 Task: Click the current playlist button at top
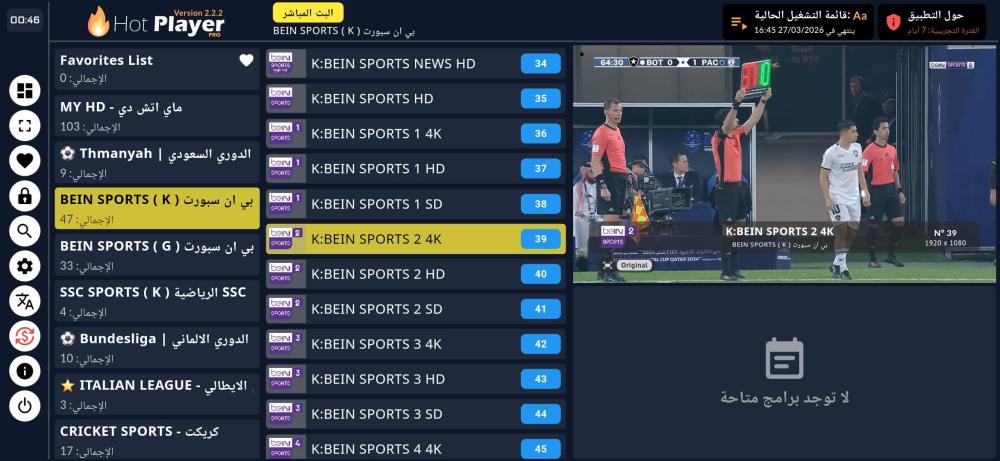798,22
